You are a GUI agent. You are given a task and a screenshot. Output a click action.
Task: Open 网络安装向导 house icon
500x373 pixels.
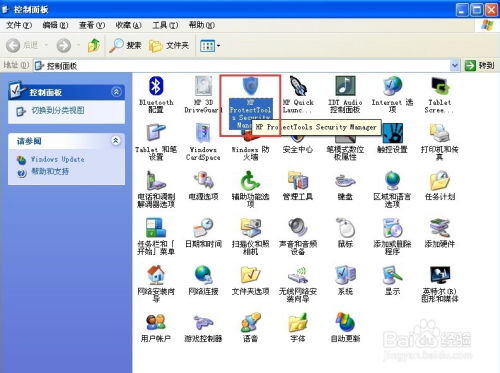click(156, 275)
